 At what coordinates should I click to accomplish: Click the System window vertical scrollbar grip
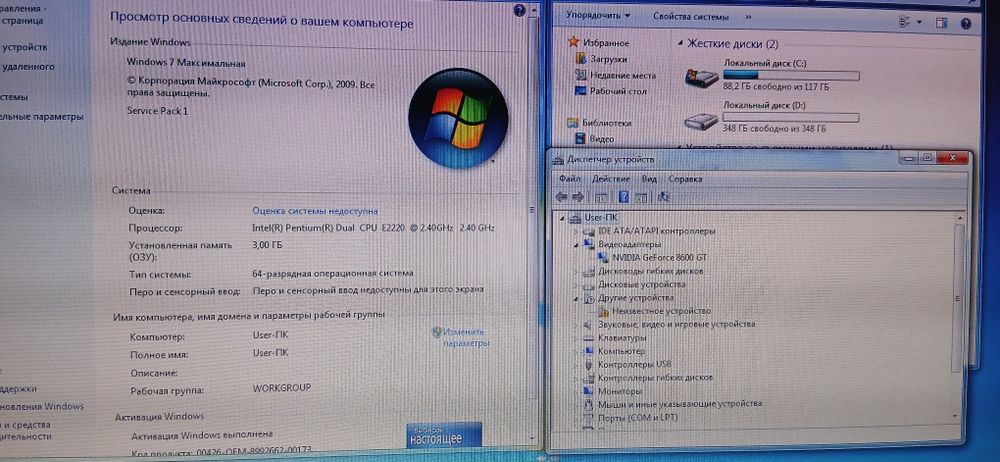pyautogui.click(x=533, y=210)
